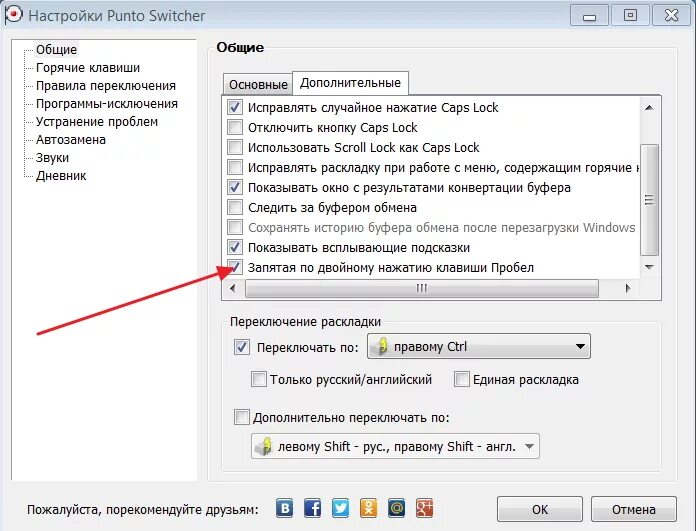The image size is (696, 531).
Task: Share via Google+ icon
Action: [424, 508]
